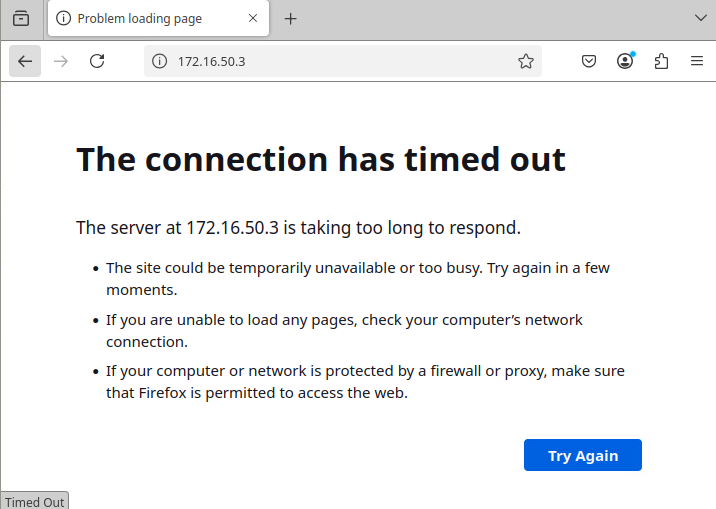The height and width of the screenshot is (509, 716).
Task: Click the connection has timed out heading
Action: (x=321, y=159)
